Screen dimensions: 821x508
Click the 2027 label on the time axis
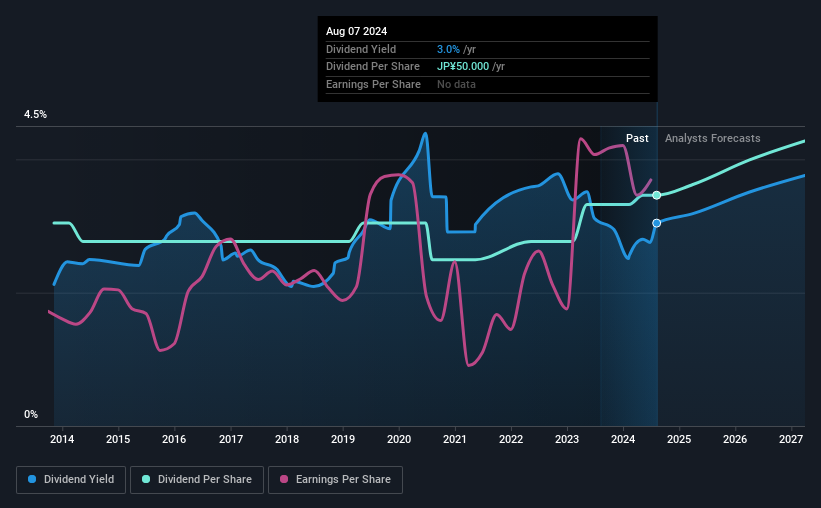(x=791, y=439)
